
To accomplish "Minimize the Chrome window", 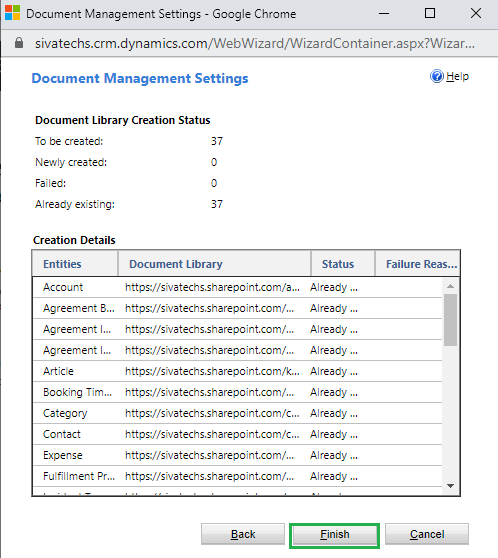I will (x=384, y=14).
